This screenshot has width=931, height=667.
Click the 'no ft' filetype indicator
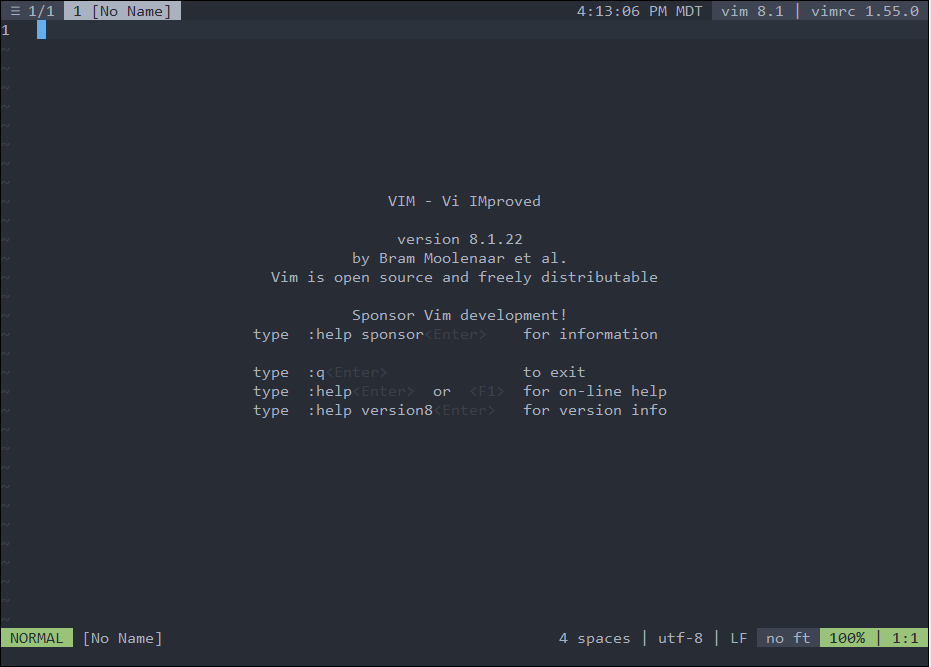788,638
